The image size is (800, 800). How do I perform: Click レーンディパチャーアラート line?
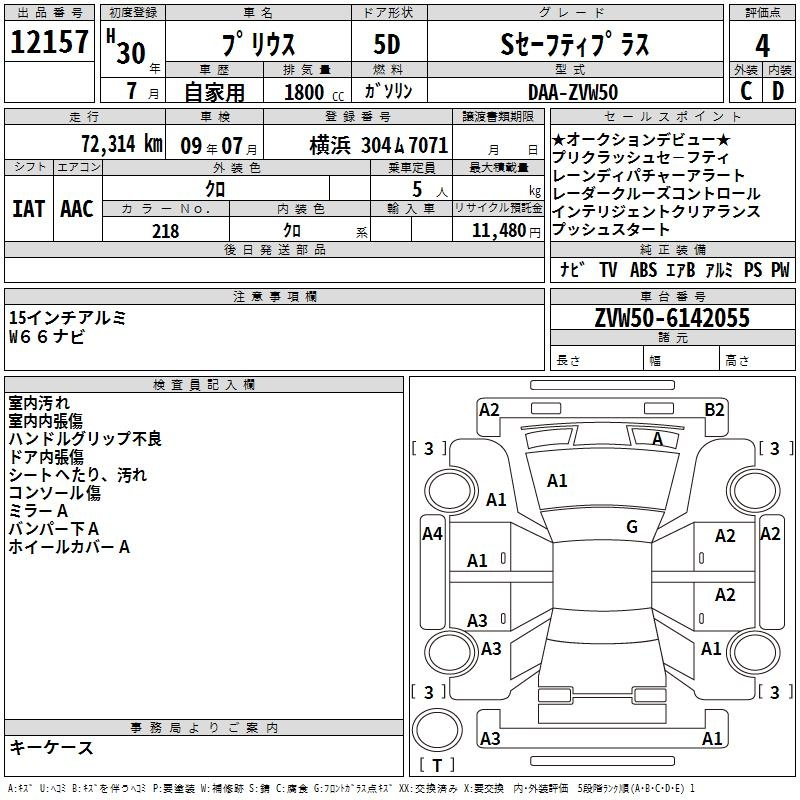click(648, 176)
